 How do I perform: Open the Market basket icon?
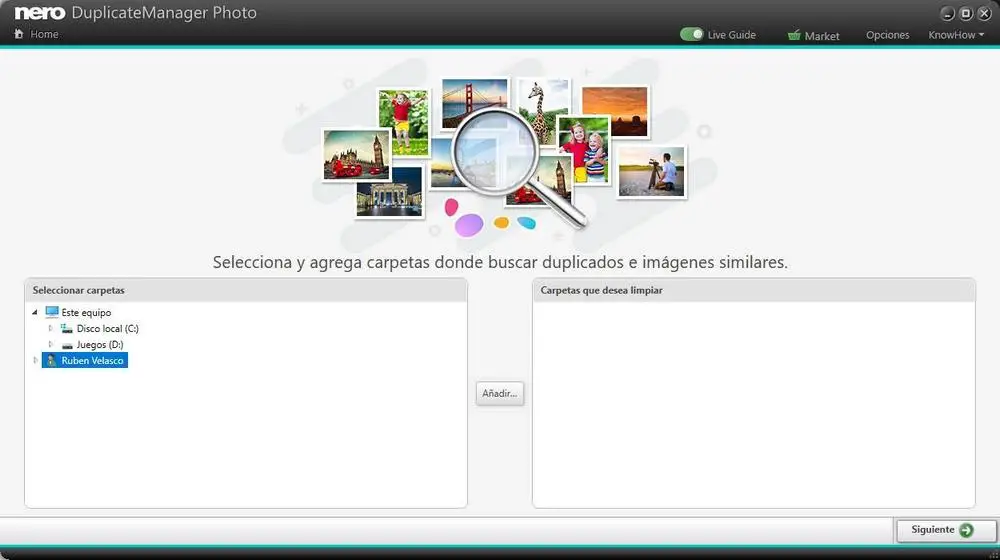794,35
